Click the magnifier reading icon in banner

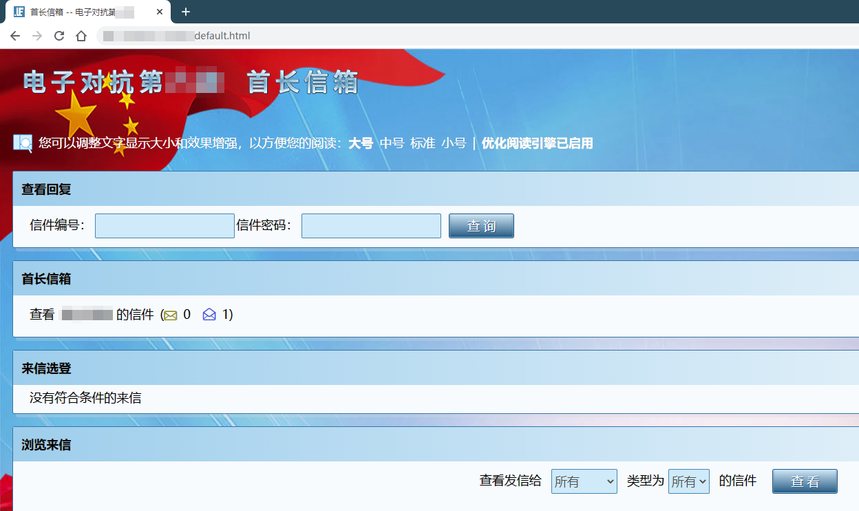[22, 143]
